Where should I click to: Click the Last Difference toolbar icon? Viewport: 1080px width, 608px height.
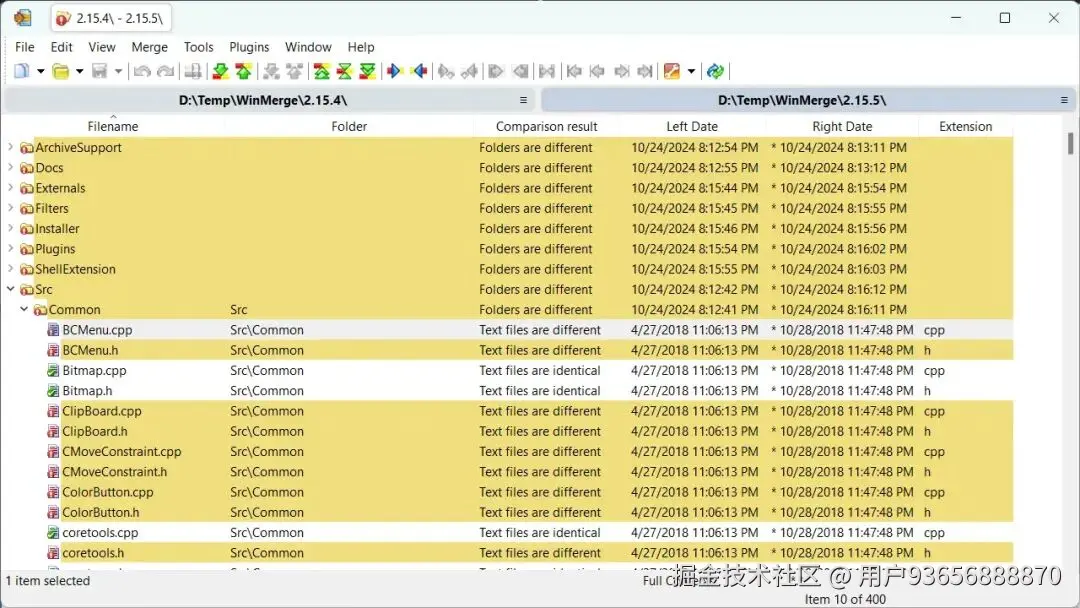[368, 71]
